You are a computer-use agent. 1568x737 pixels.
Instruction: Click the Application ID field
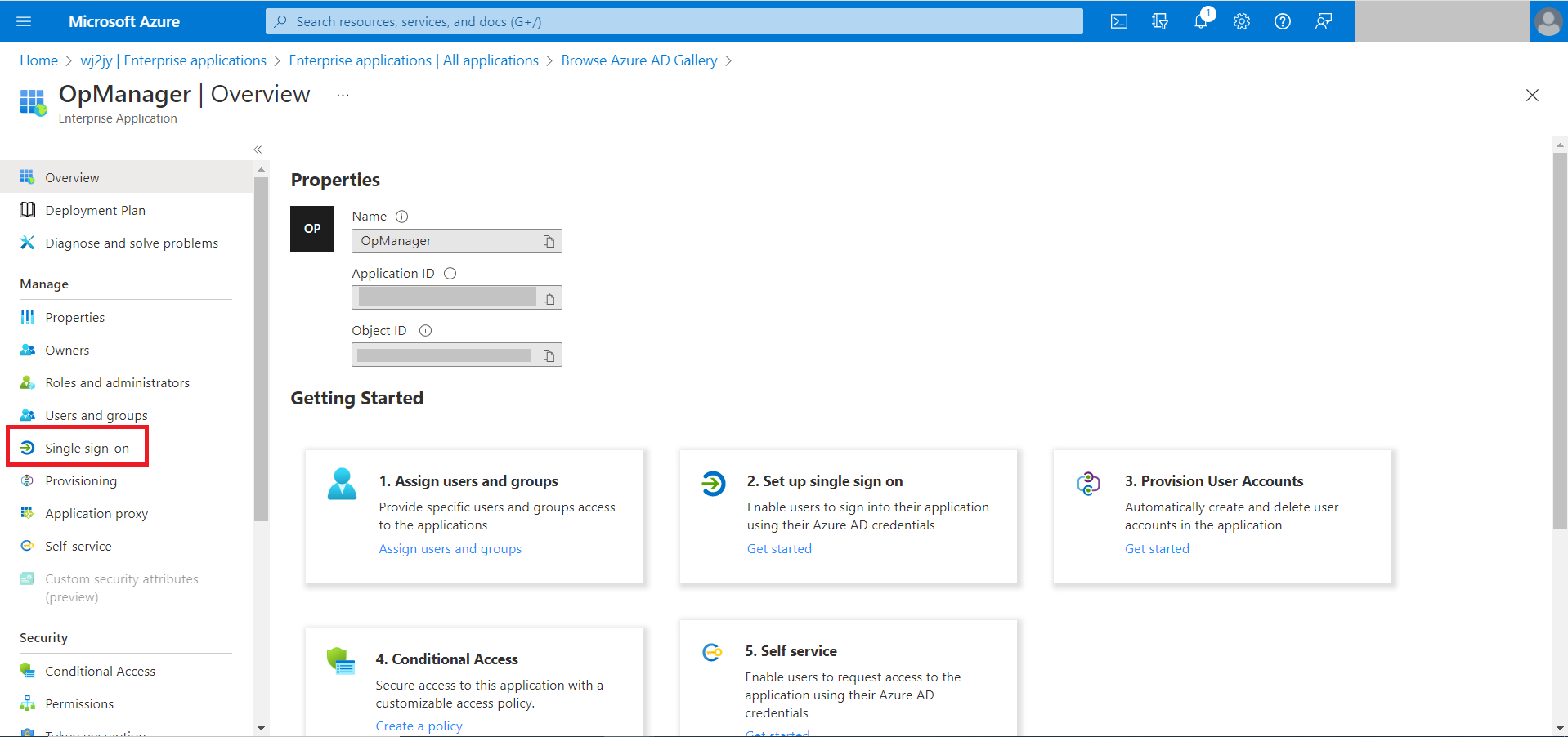tap(457, 298)
